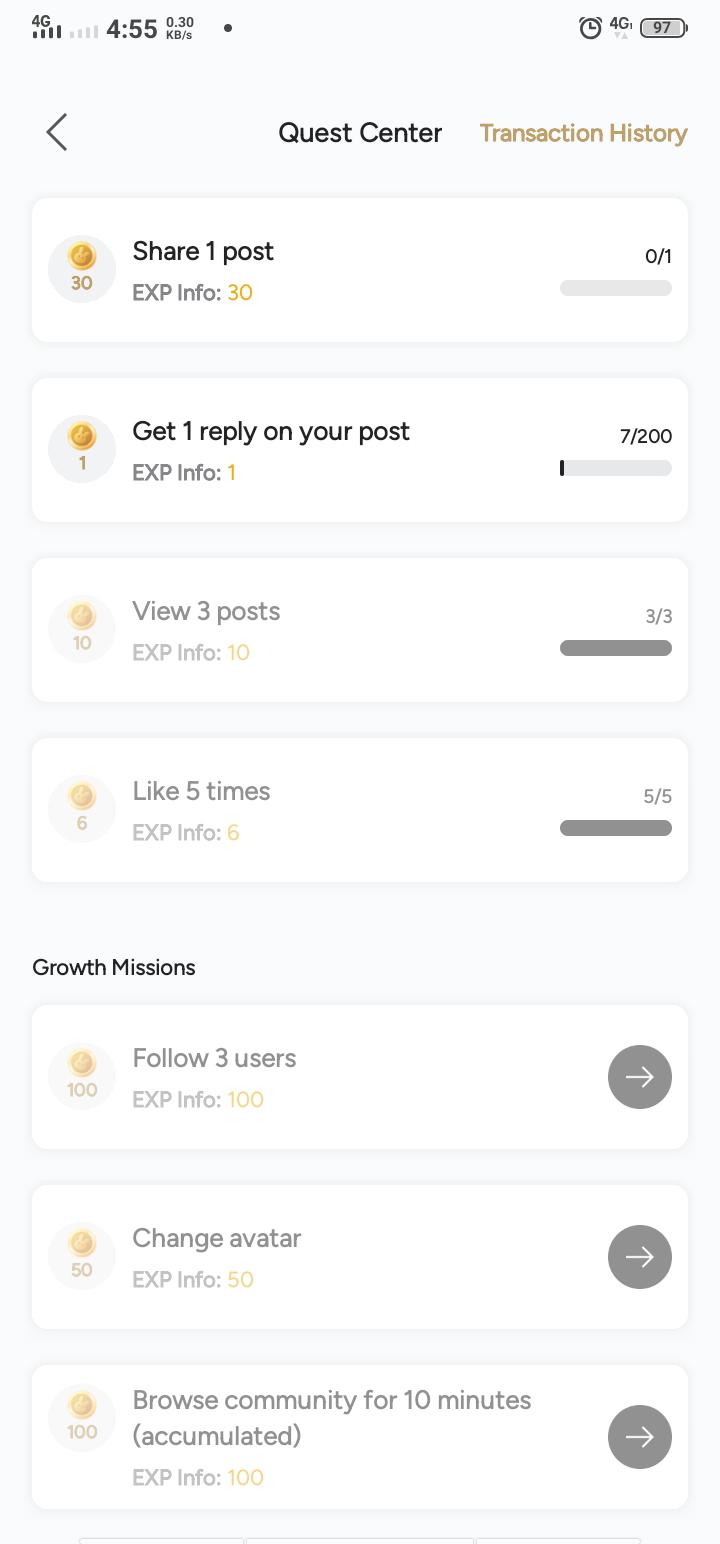This screenshot has height=1544, width=720.
Task: Tap the 30 EXP coin icon
Action: coord(82,269)
